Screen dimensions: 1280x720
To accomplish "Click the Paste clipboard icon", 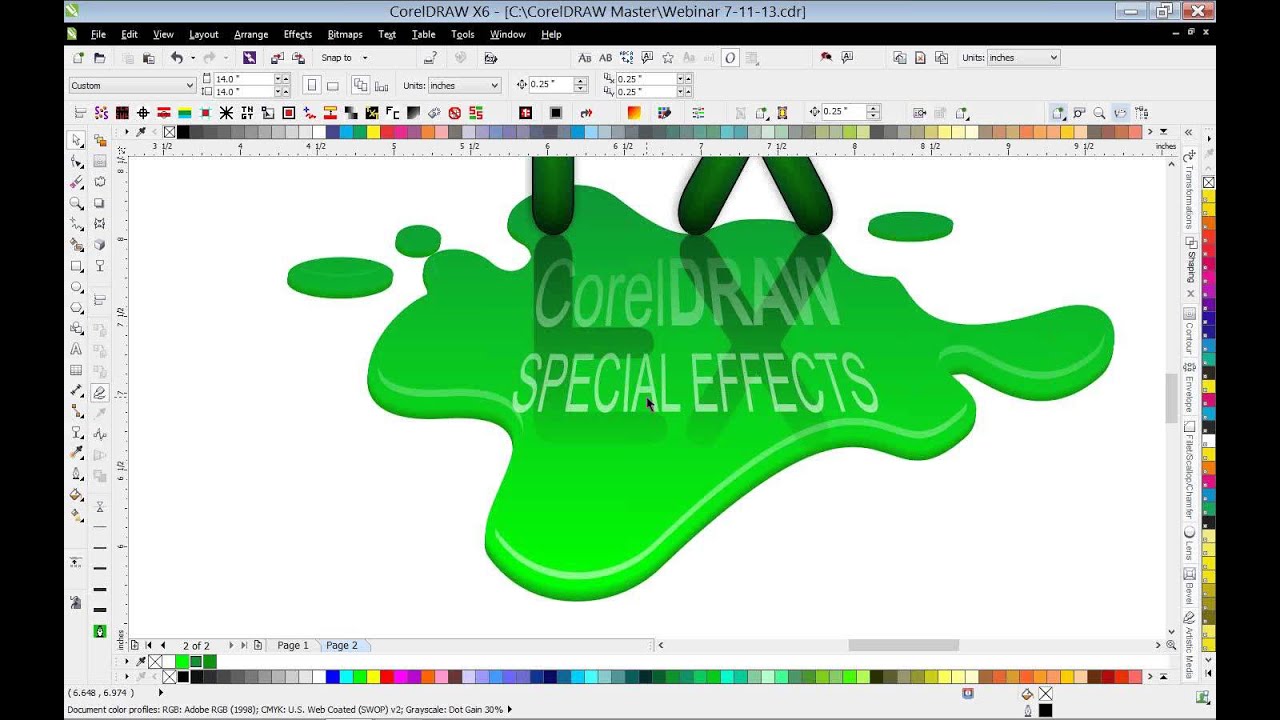I will (149, 58).
